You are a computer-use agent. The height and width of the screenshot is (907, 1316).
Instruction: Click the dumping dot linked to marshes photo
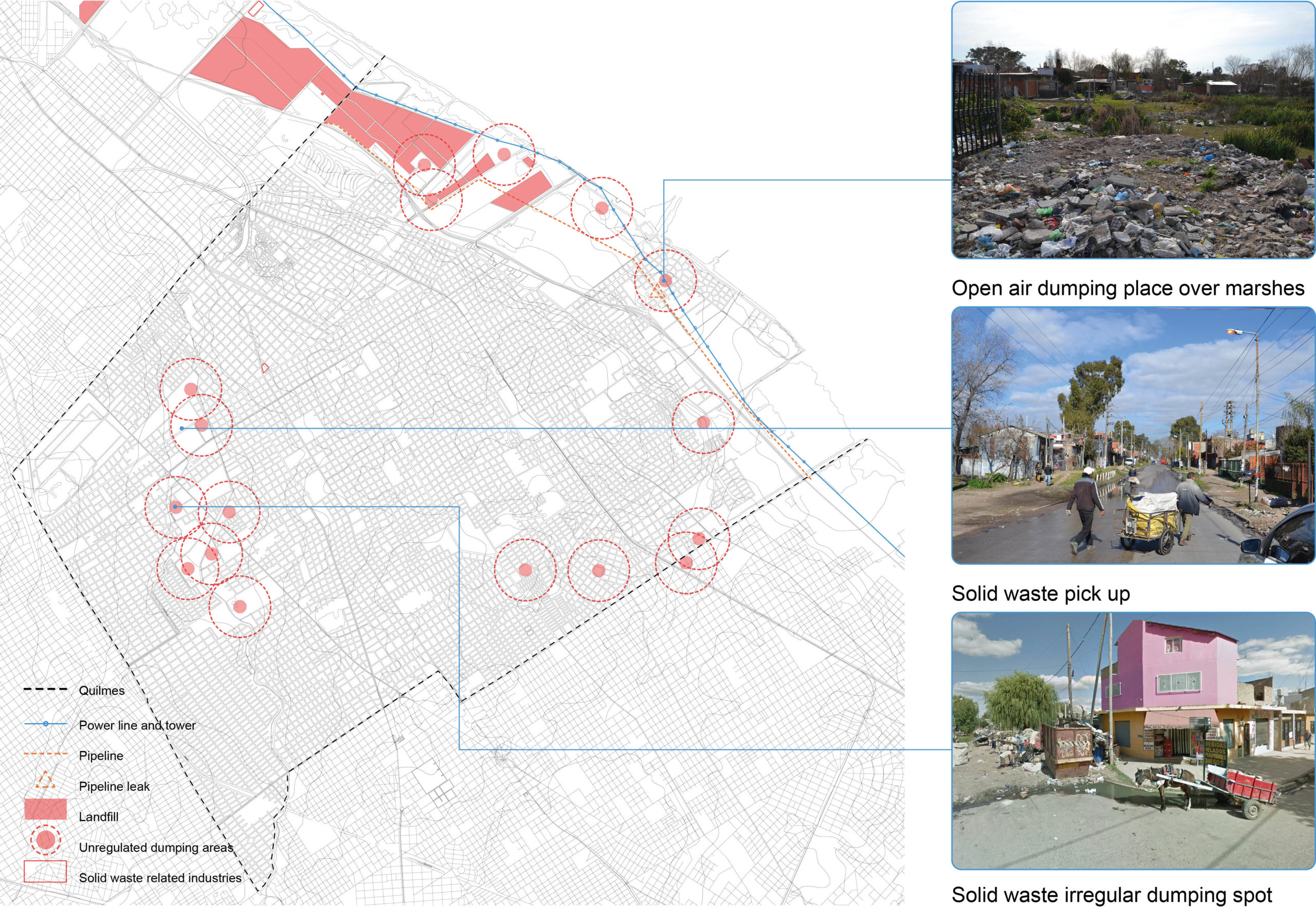[666, 280]
